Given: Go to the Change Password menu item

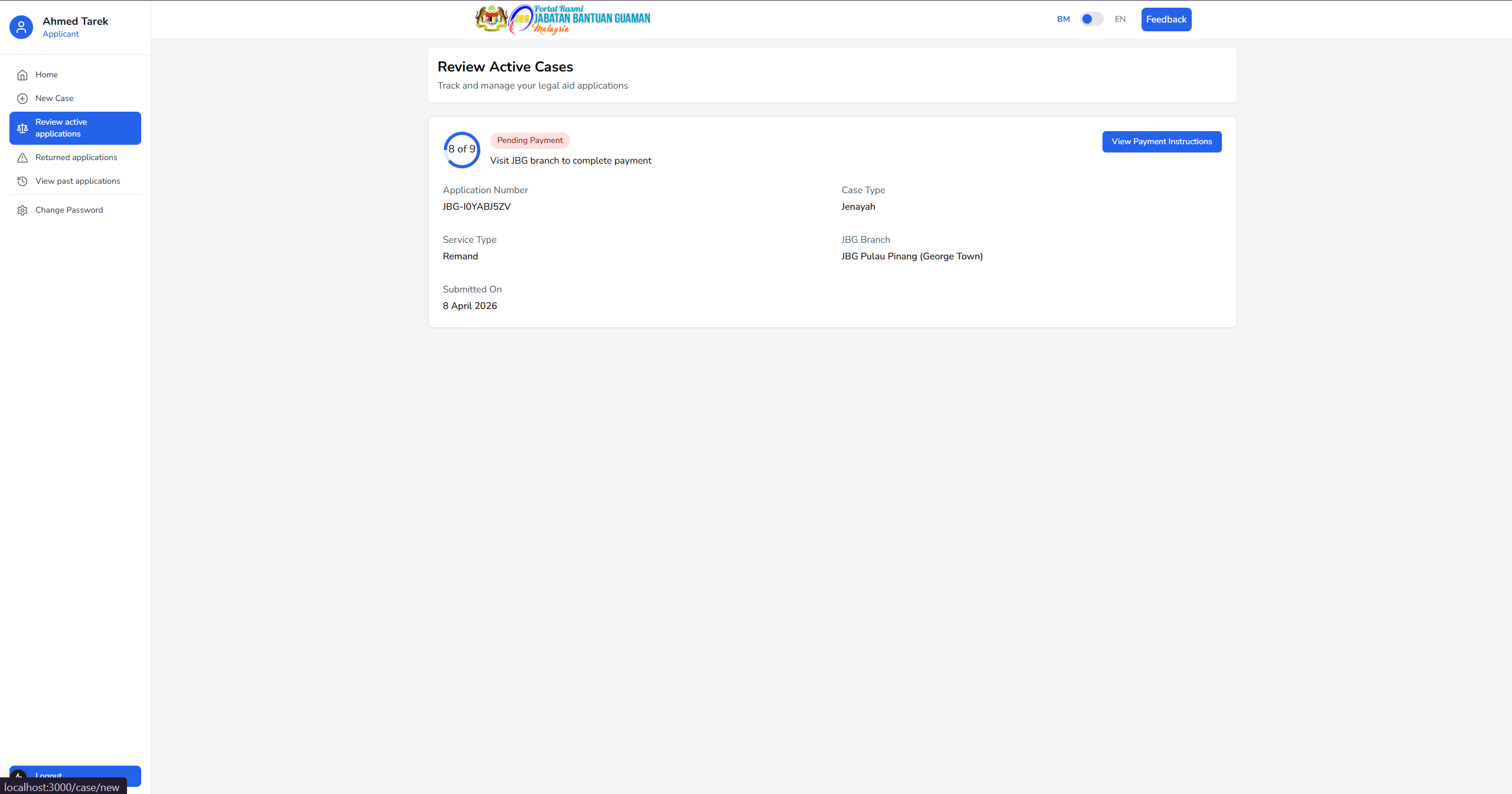Looking at the screenshot, I should click(x=69, y=210).
